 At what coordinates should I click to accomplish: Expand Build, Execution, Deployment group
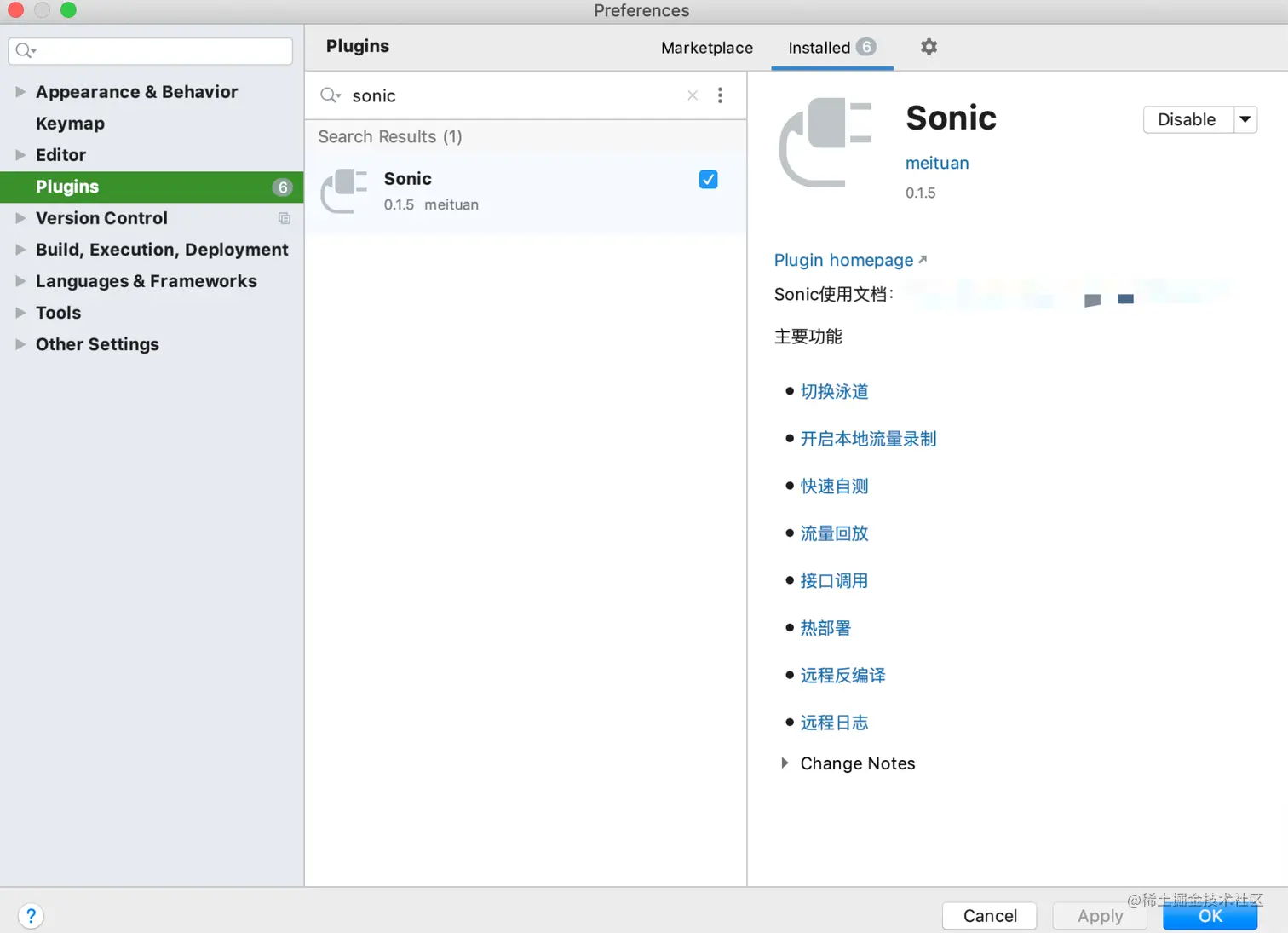click(x=20, y=250)
